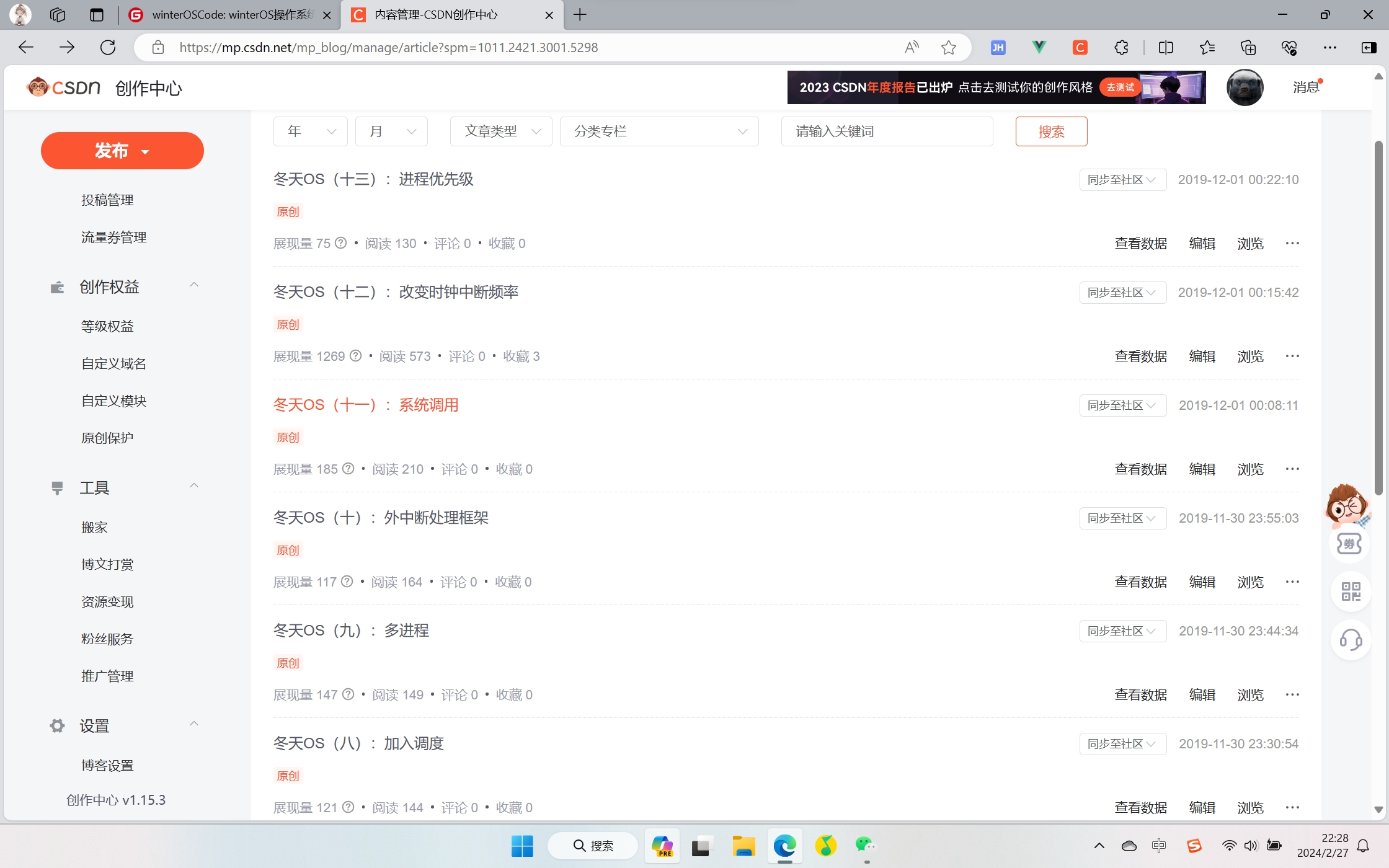
Task: Open more options for 系统调用 article
Action: [x=1292, y=469]
